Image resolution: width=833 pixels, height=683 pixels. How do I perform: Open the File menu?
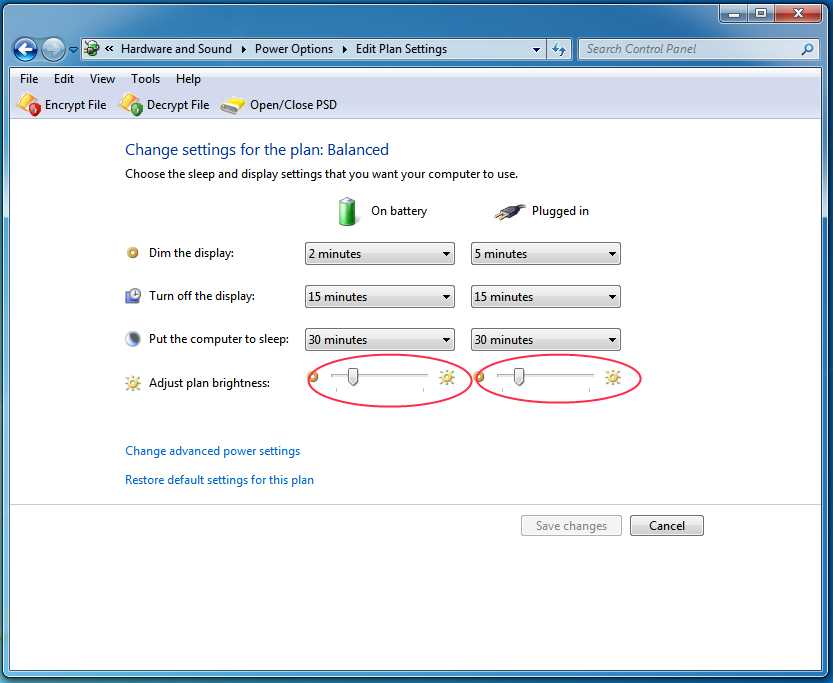[x=29, y=79]
